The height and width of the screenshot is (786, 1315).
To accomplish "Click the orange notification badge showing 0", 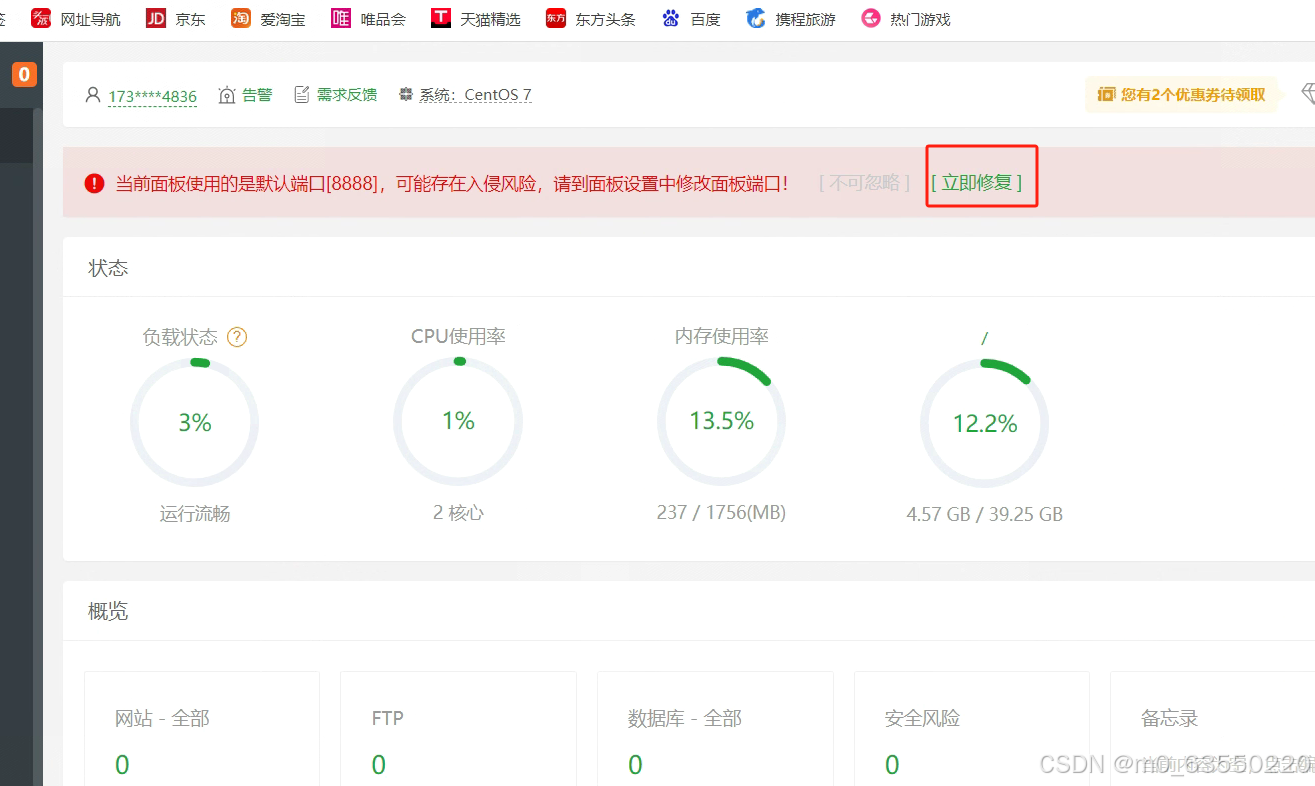I will tap(24, 74).
